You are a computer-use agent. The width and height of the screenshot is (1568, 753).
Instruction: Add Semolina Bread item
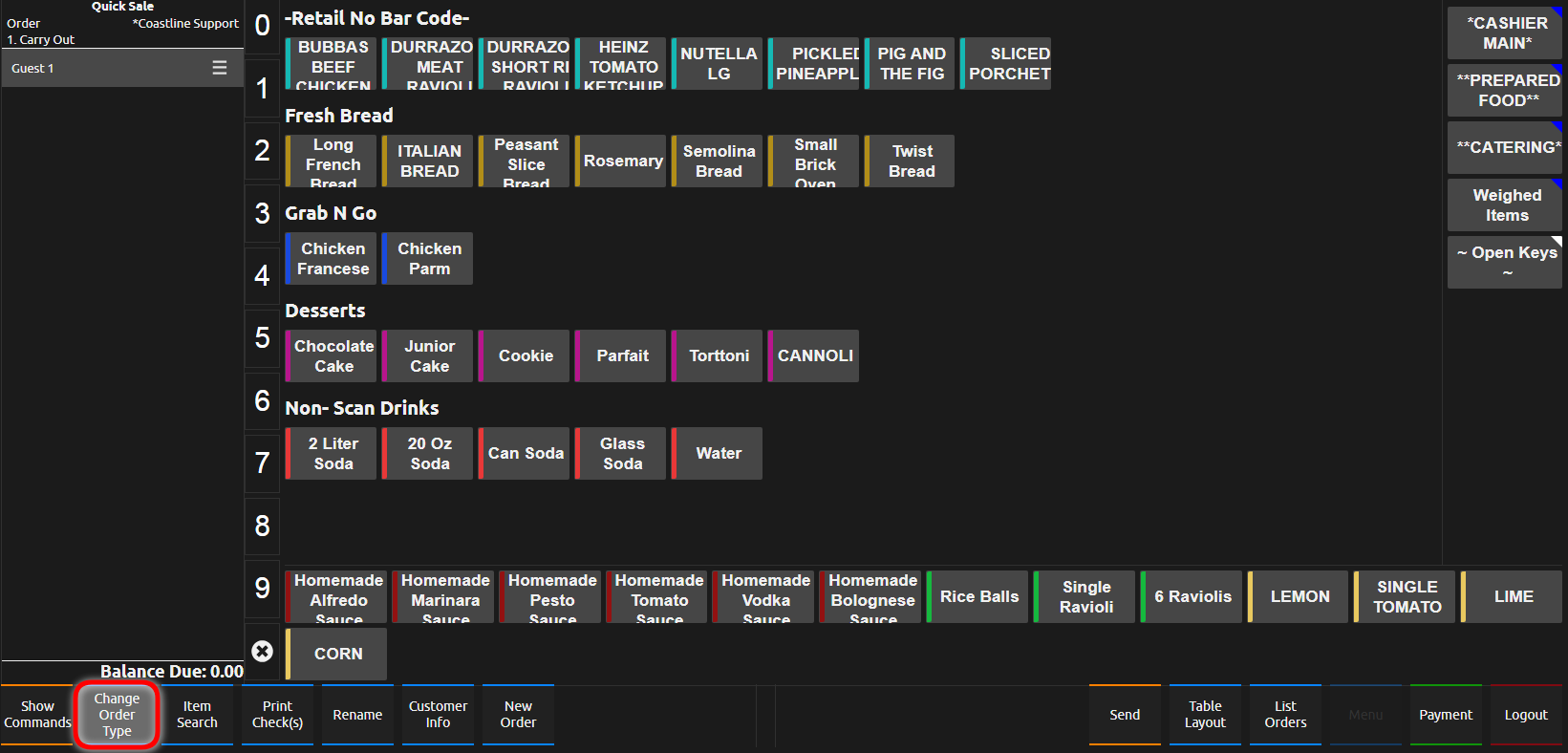pos(718,161)
